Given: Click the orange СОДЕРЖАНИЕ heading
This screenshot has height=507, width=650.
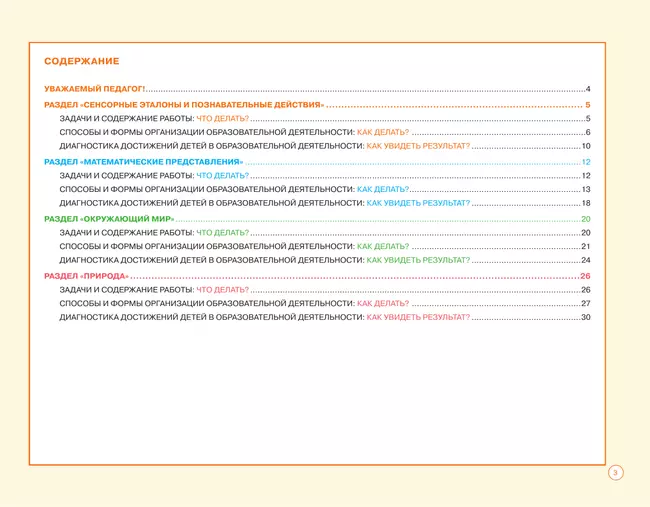Looking at the screenshot, I should tap(82, 61).
